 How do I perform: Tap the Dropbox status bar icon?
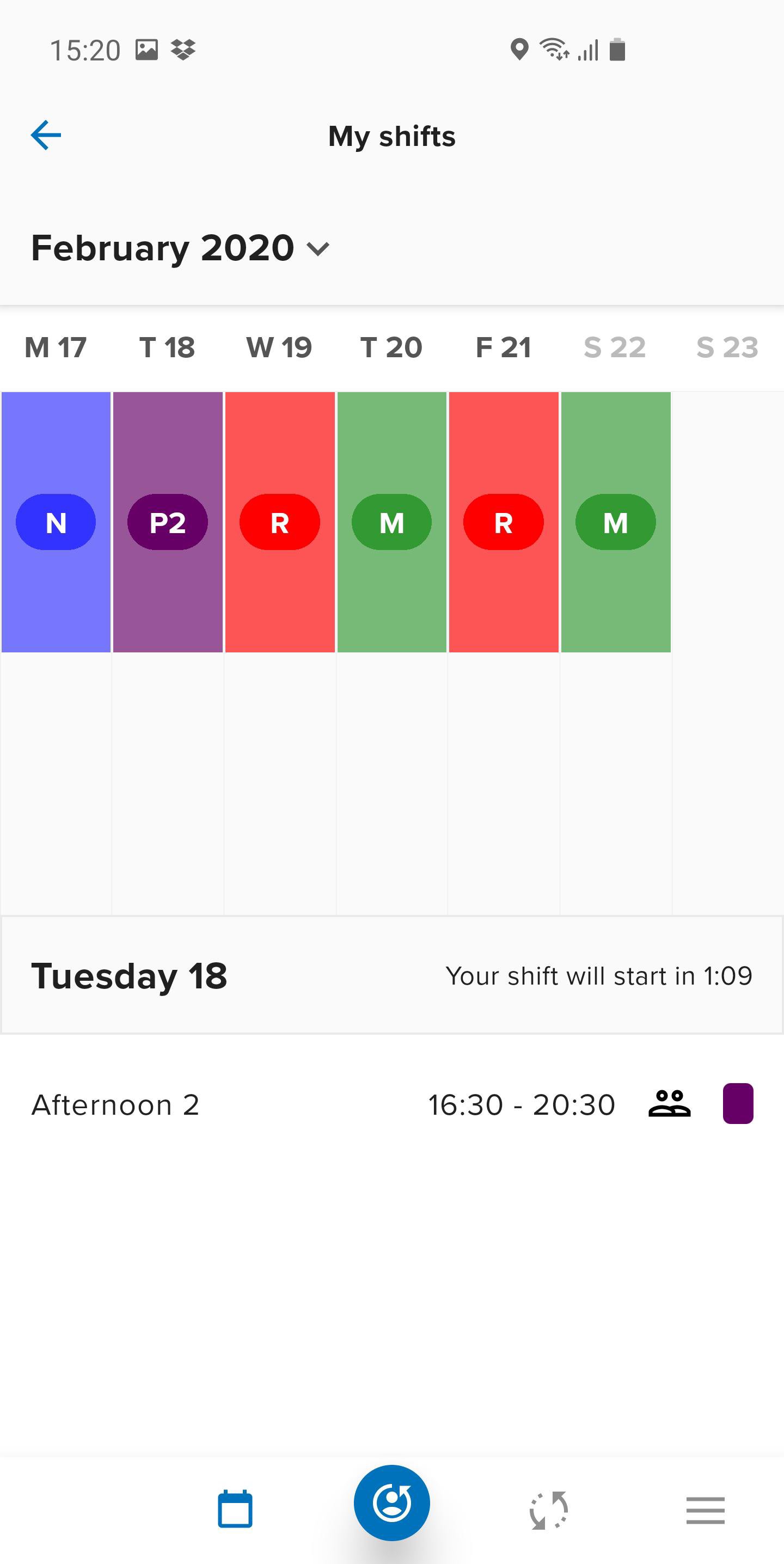pos(182,49)
